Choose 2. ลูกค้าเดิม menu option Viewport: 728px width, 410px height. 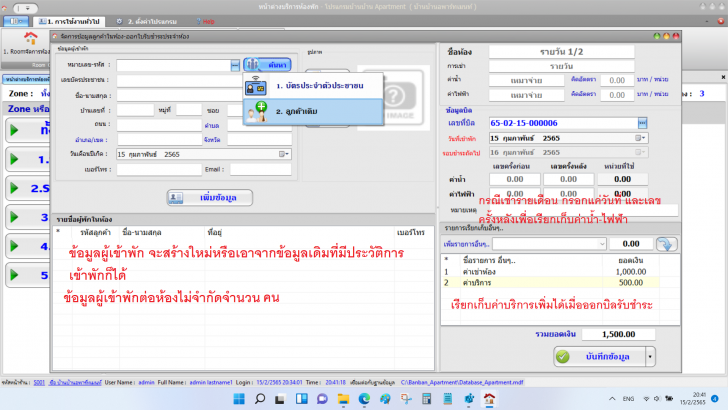point(313,111)
